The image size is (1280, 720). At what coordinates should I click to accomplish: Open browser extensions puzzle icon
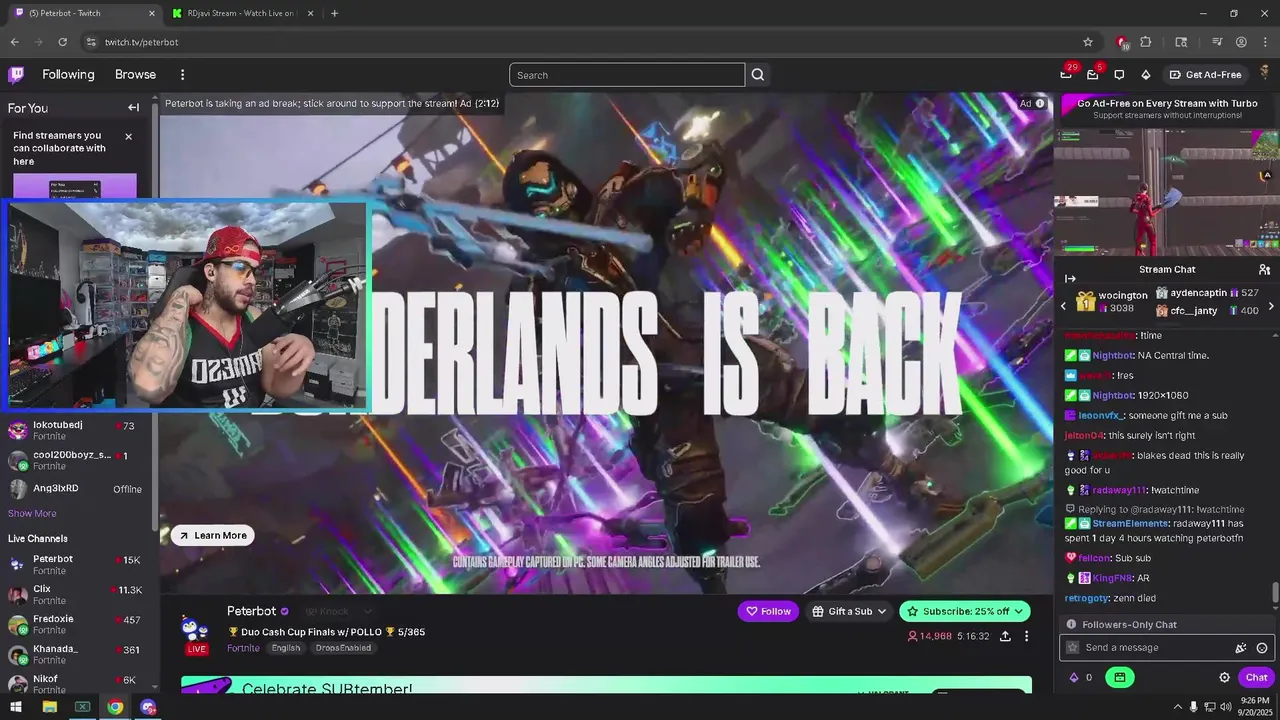(1146, 42)
